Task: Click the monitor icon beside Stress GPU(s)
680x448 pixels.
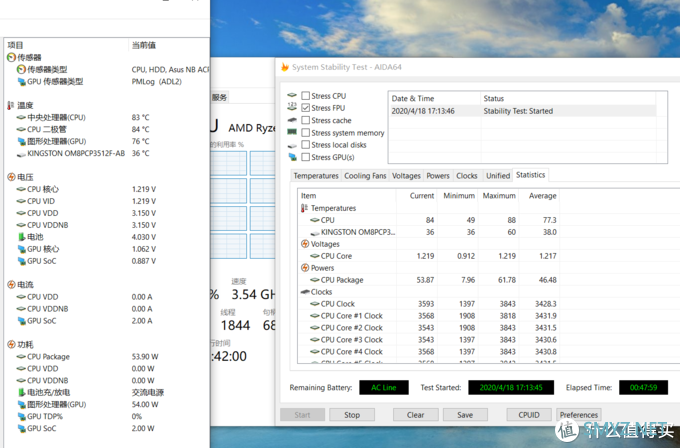Action: 293,157
